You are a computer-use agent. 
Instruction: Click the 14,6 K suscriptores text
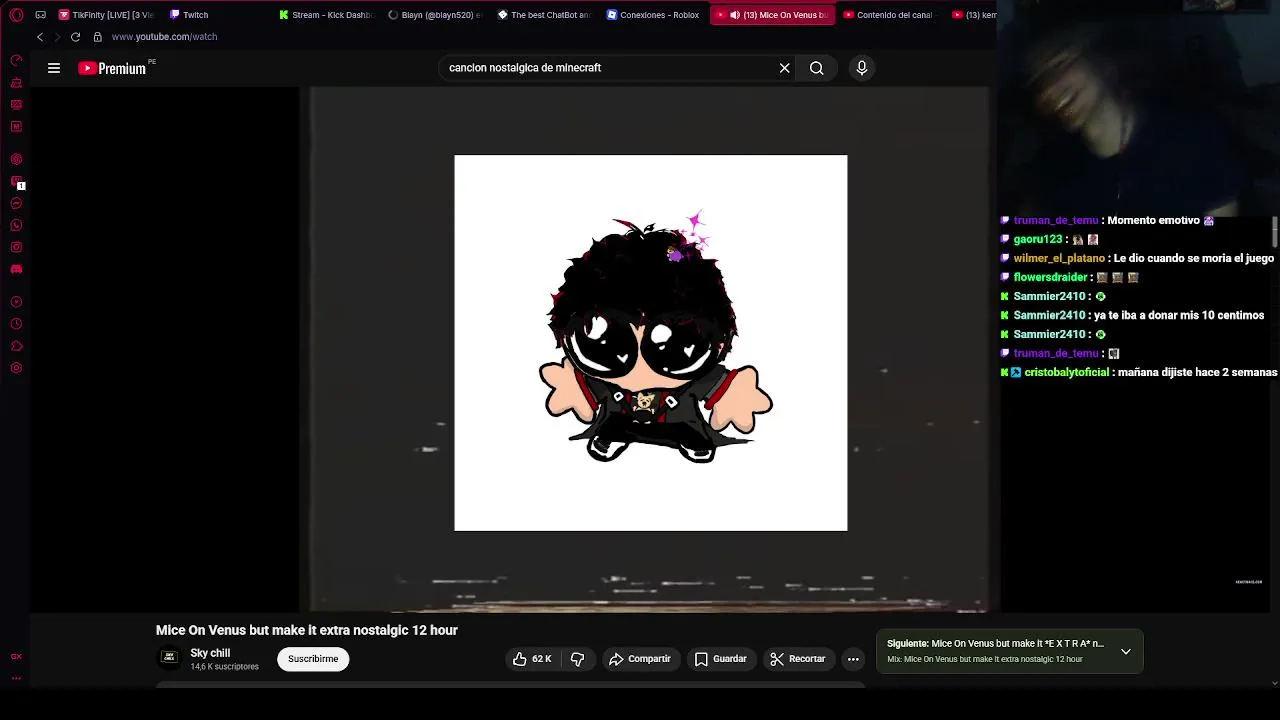(224, 667)
